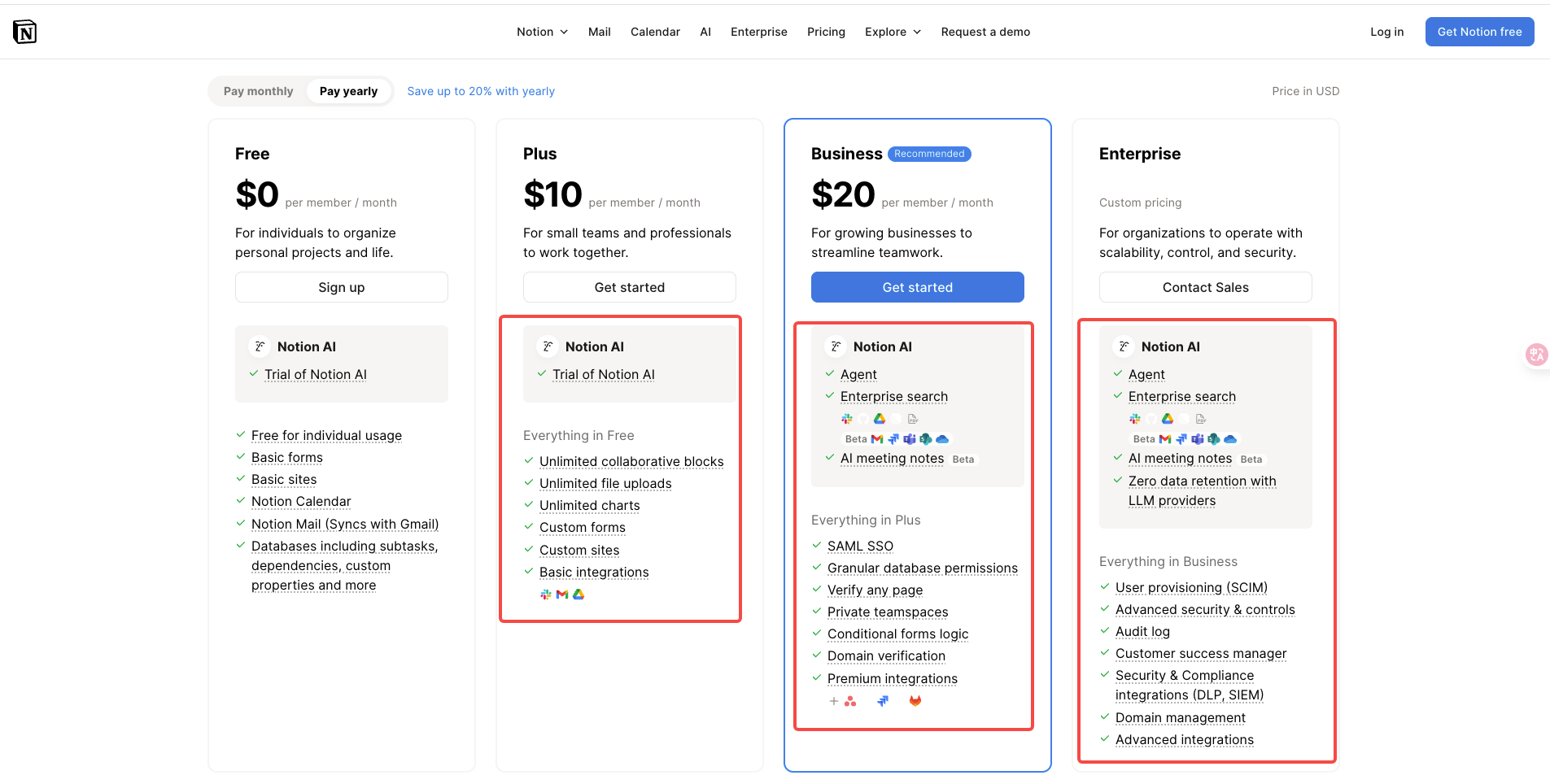
Task: Click 'Trial of Notion AI' in the Free plan
Action: [316, 374]
